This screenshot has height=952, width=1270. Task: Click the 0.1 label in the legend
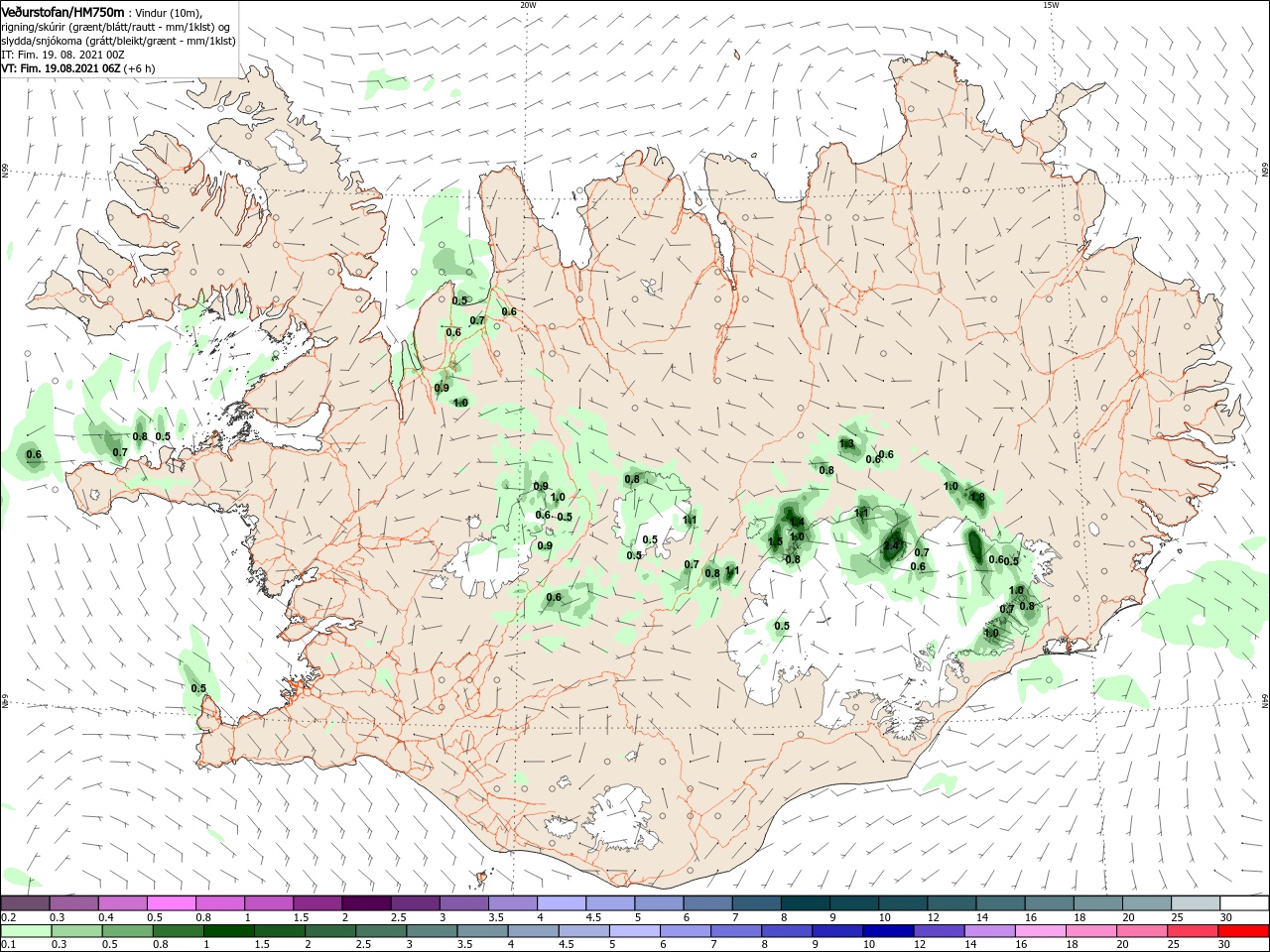(9, 944)
